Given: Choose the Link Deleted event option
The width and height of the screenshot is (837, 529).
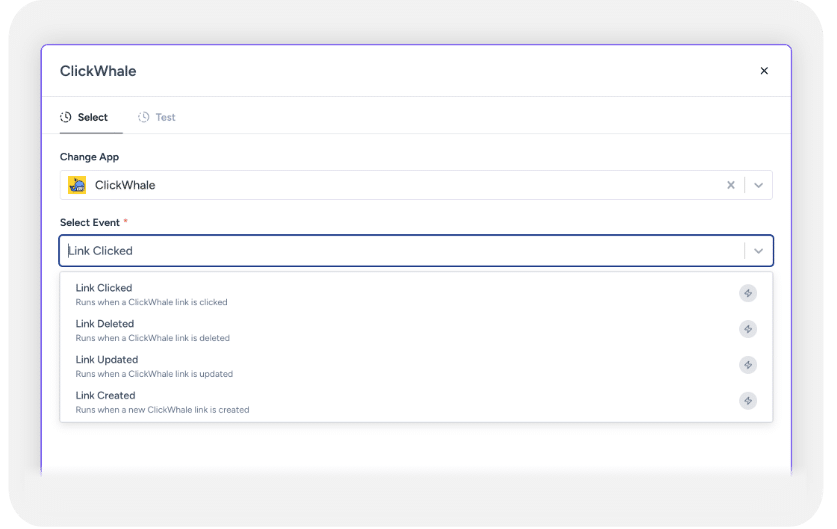Looking at the screenshot, I should coord(416,330).
